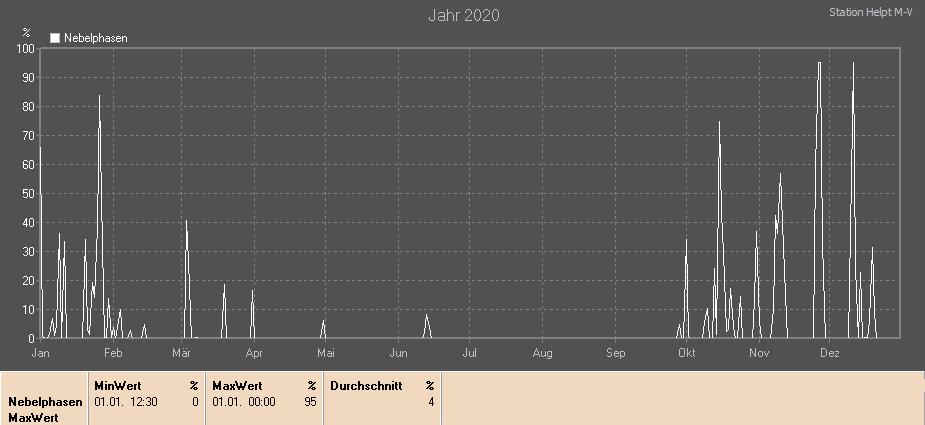The image size is (925, 425).
Task: Select the Dez marker on the time axis
Action: click(829, 353)
